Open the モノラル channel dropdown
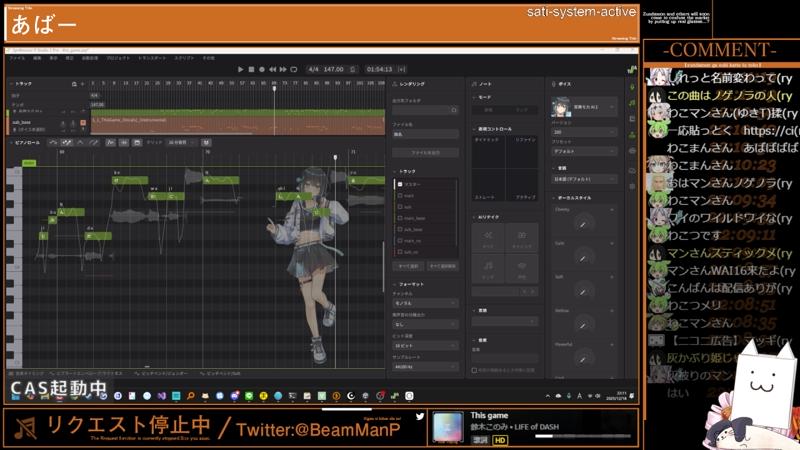The width and height of the screenshot is (800, 450). 426,304
